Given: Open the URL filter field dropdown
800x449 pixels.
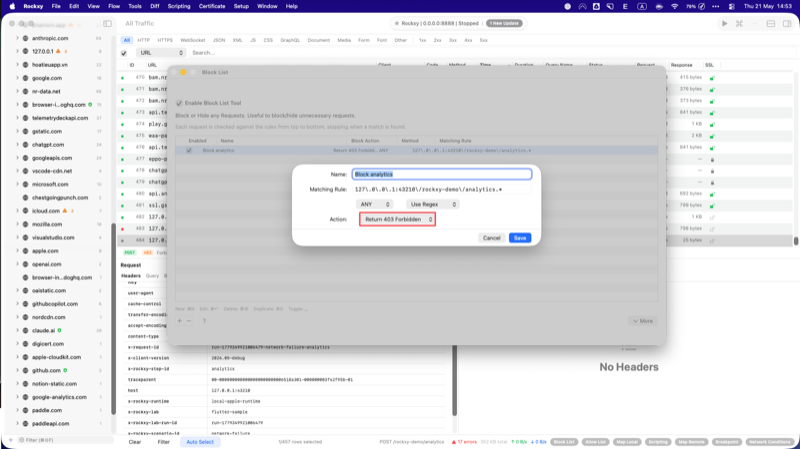Looking at the screenshot, I should point(161,53).
